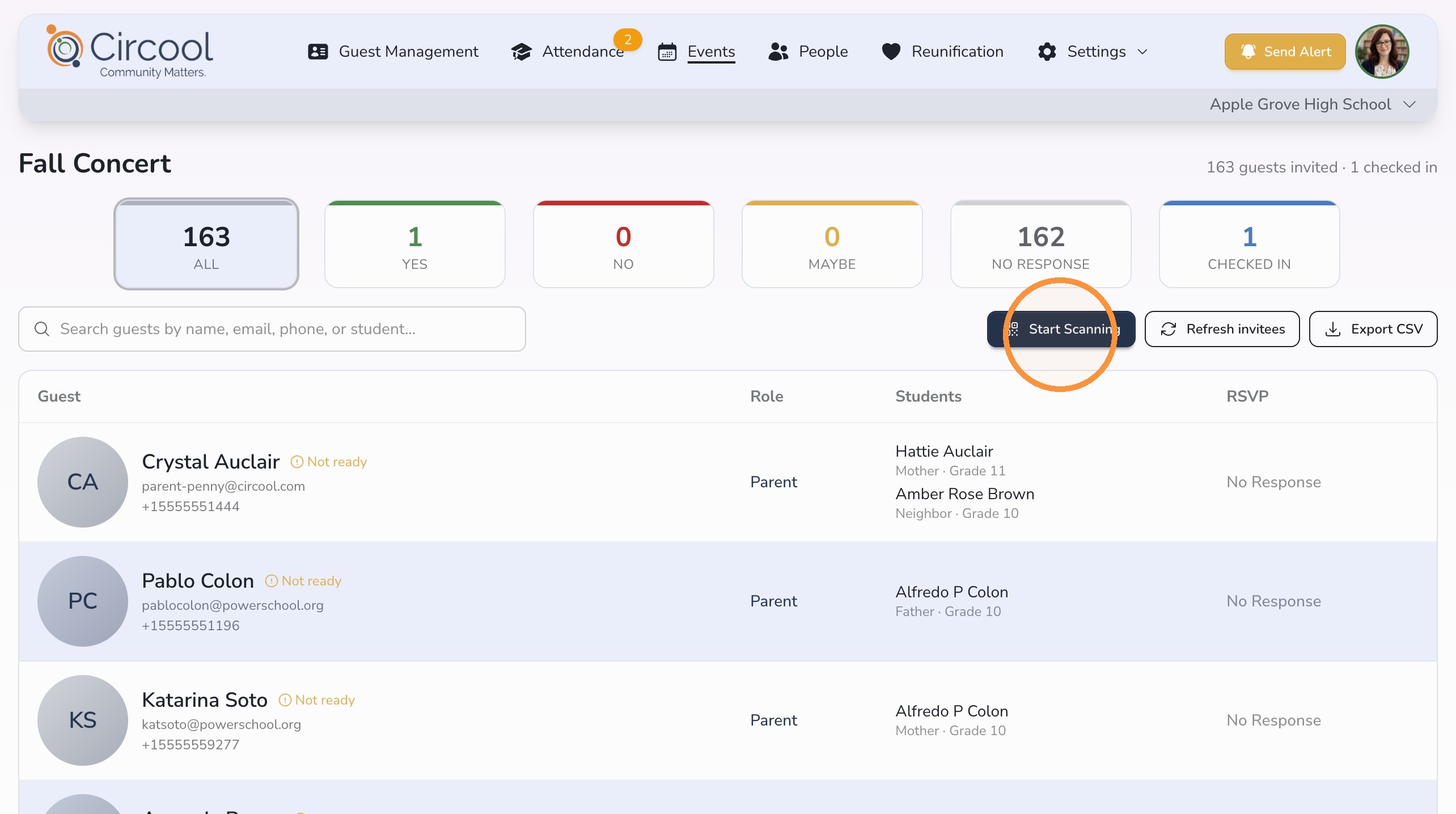Click Start Scanning button
1456x814 pixels.
point(1061,329)
